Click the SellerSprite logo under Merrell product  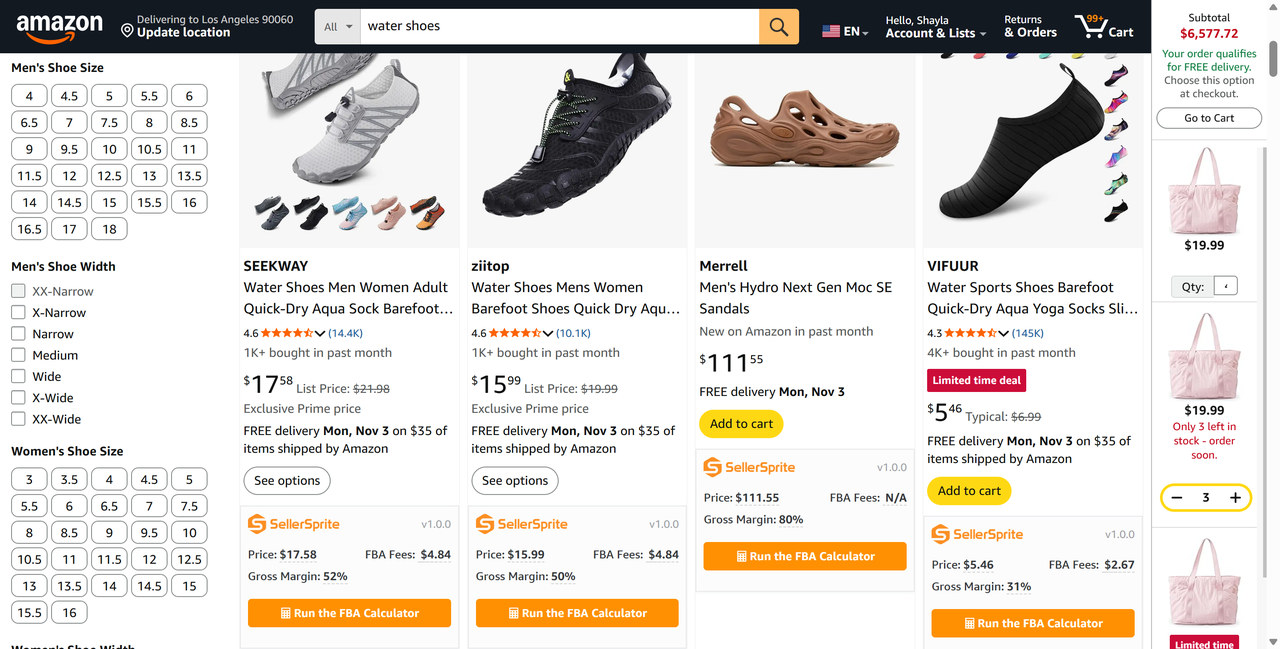[x=749, y=467]
